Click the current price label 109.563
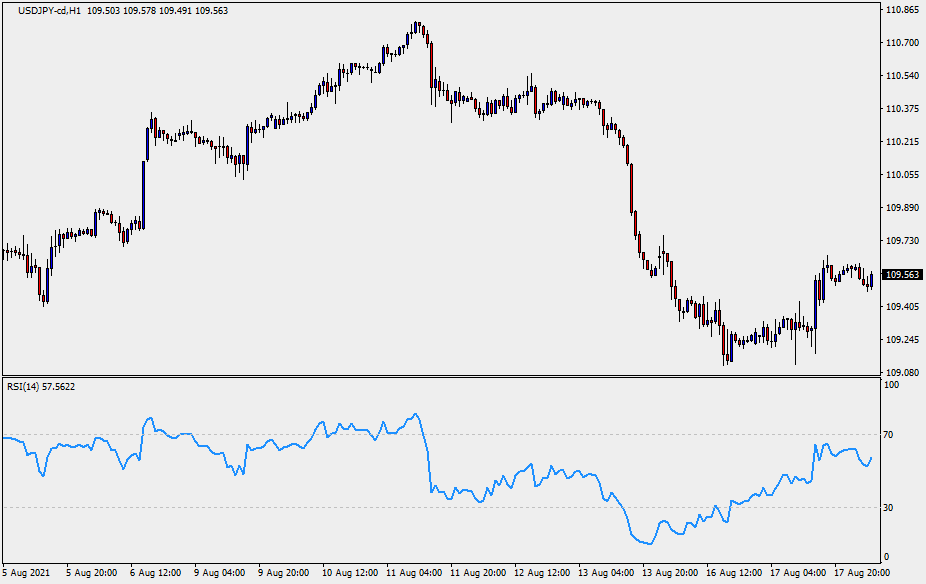 click(902, 274)
